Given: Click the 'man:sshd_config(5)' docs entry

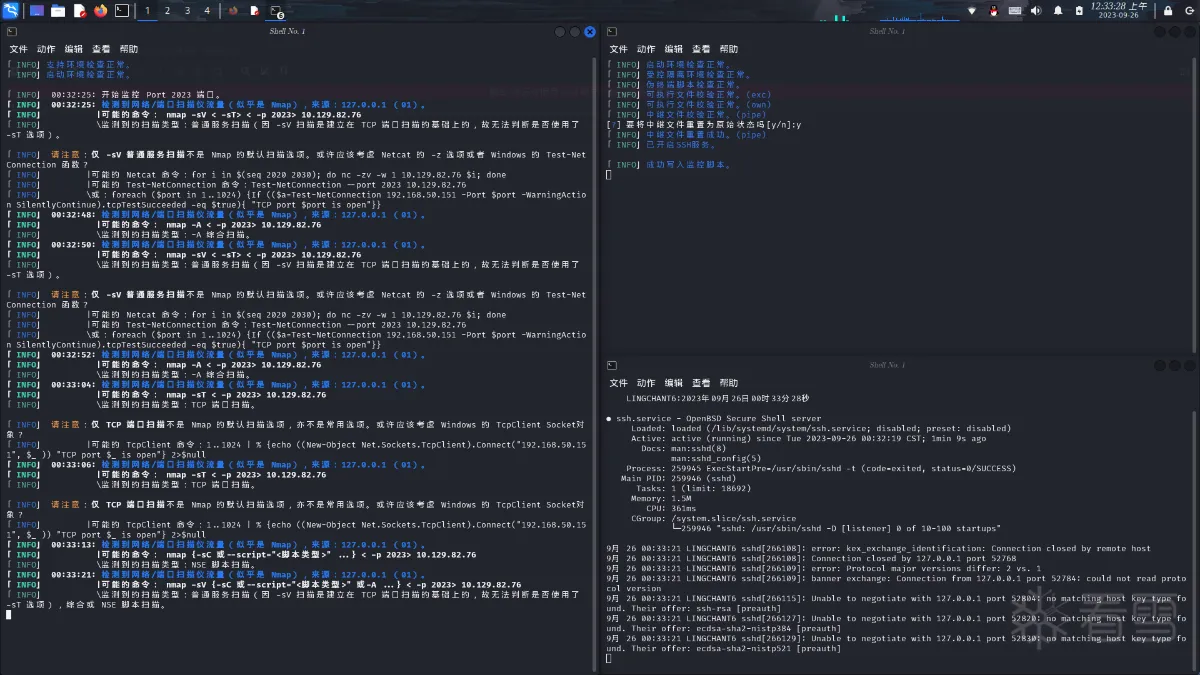Looking at the screenshot, I should (715, 459).
